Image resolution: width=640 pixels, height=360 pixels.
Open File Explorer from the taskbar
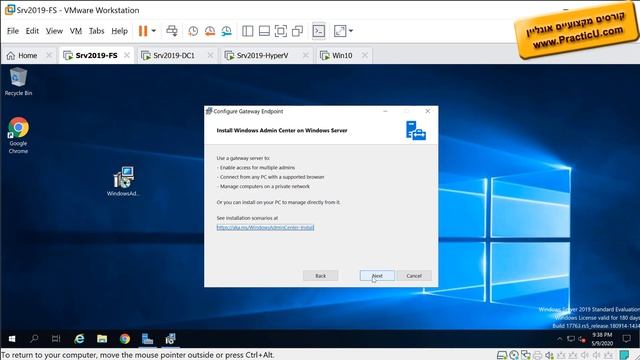(102, 339)
